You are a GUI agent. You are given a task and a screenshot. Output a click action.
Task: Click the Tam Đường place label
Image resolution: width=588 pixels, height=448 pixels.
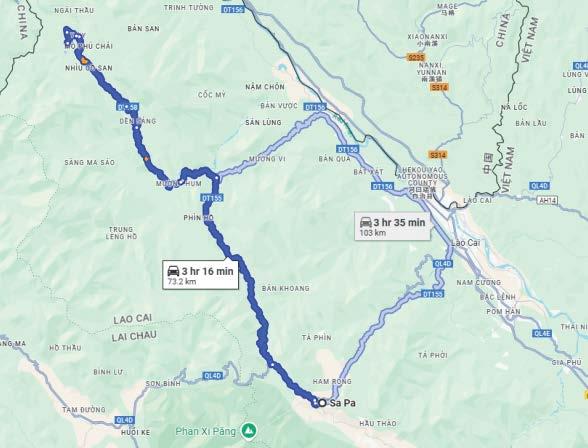click(84, 410)
